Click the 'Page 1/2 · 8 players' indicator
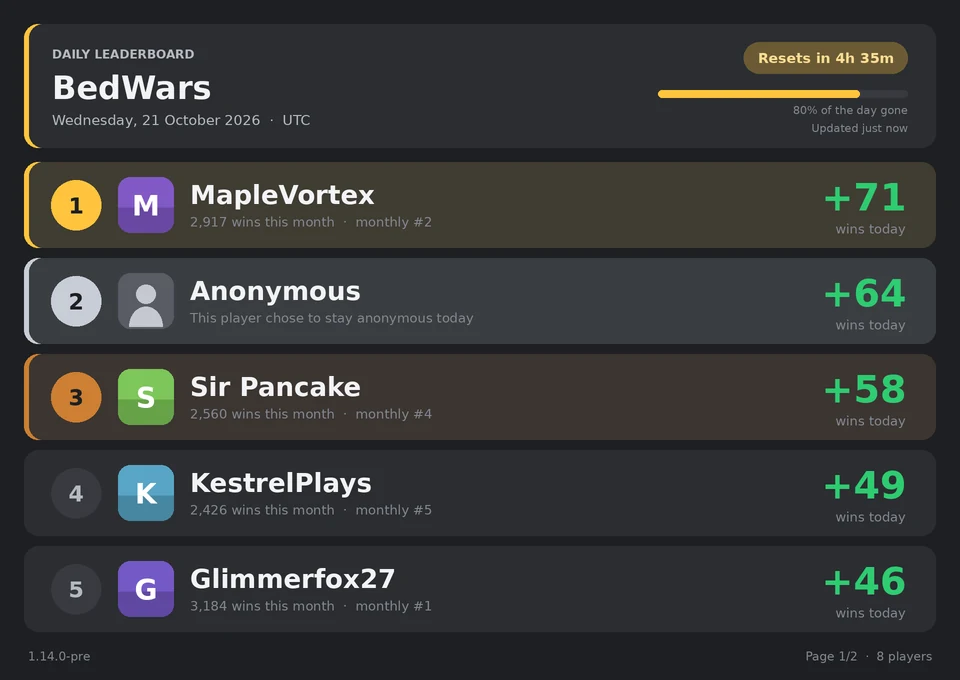Screen dimensions: 960x680 pyautogui.click(x=868, y=656)
